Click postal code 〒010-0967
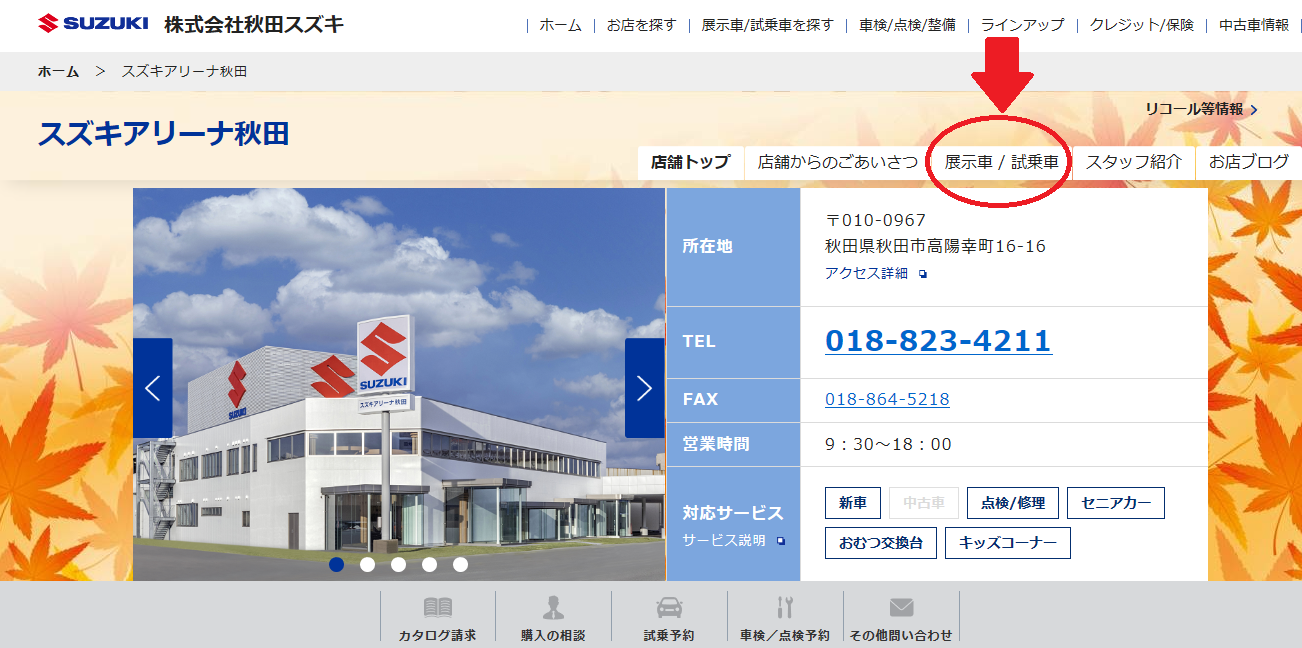 pyautogui.click(x=876, y=220)
